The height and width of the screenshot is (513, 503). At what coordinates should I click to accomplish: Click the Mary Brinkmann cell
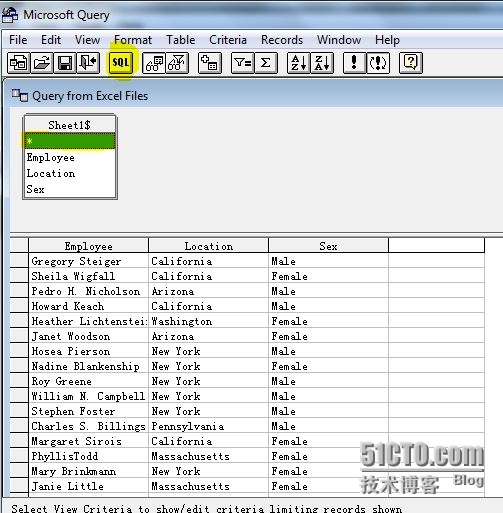pyautogui.click(x=89, y=471)
